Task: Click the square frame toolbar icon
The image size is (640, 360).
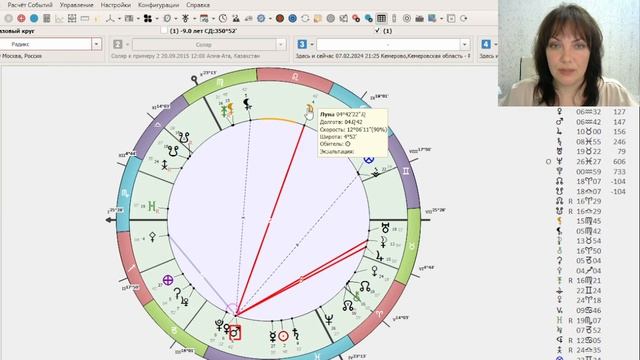Action: click(x=451, y=18)
